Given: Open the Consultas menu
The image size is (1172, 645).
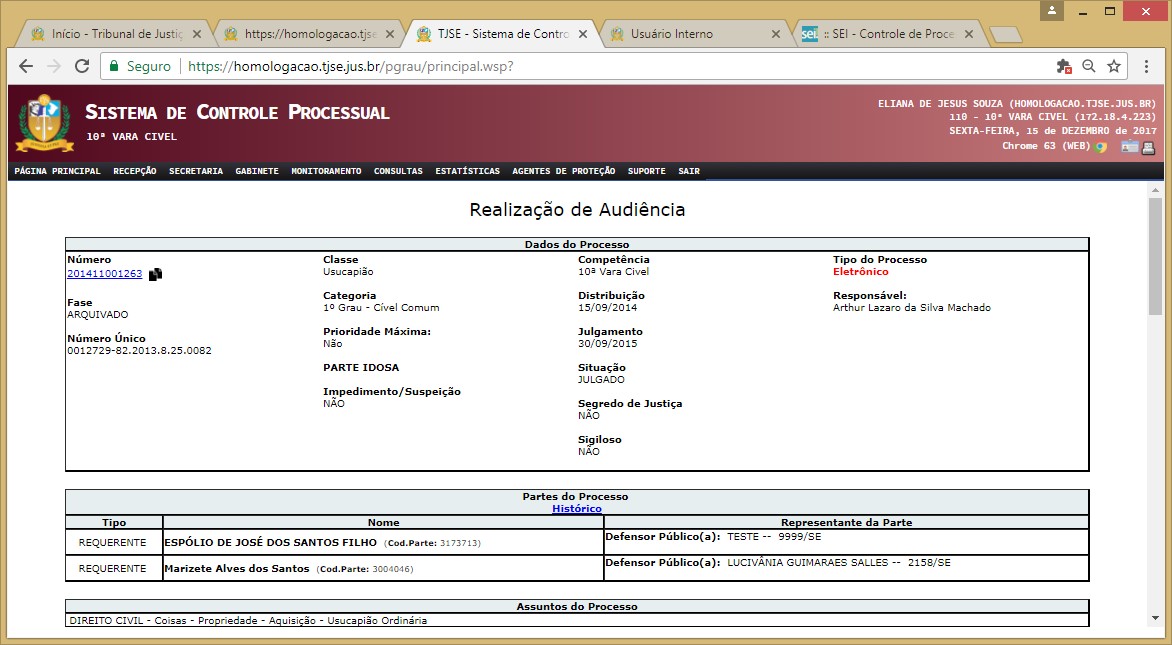Looking at the screenshot, I should click(398, 171).
